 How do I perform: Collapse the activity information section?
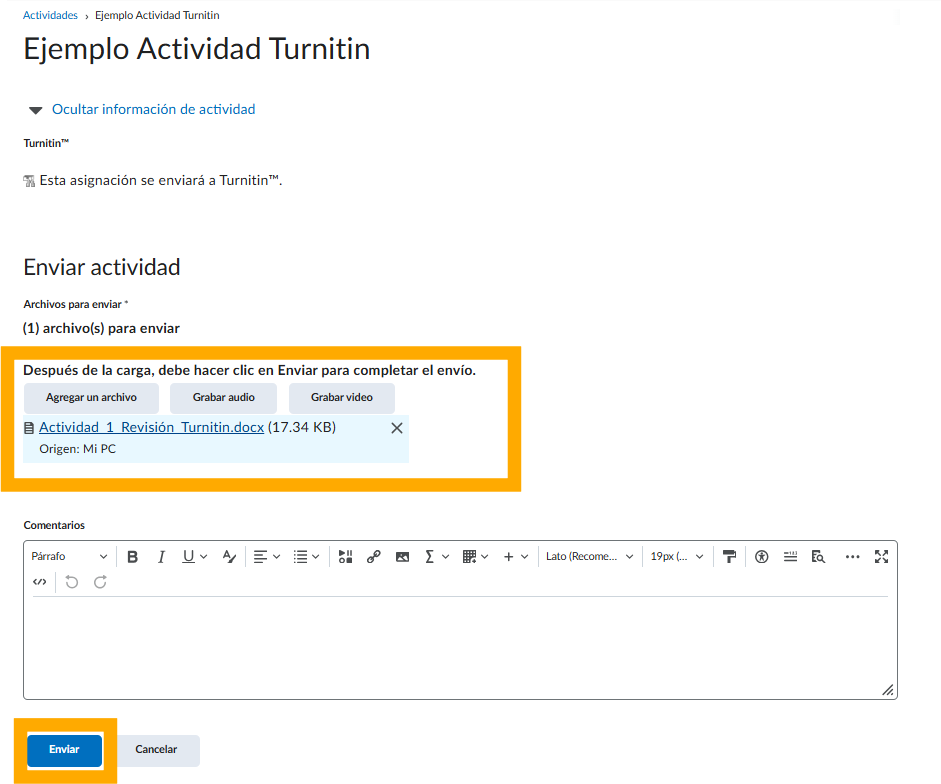point(153,110)
